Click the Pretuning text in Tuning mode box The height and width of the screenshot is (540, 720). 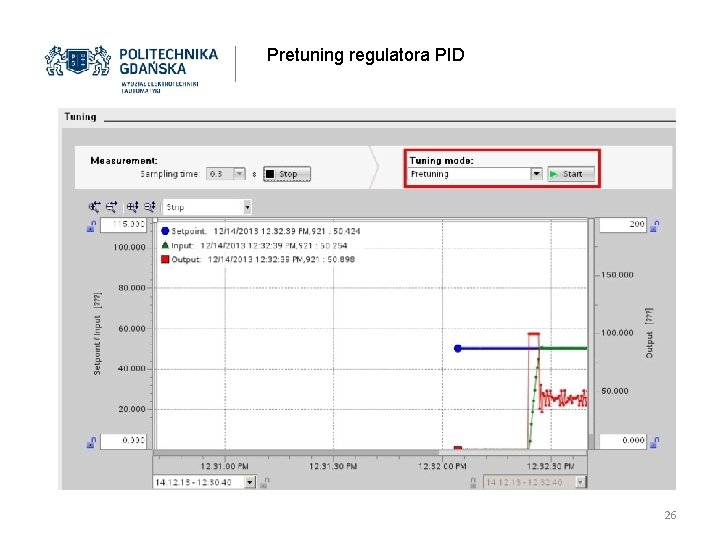430,174
